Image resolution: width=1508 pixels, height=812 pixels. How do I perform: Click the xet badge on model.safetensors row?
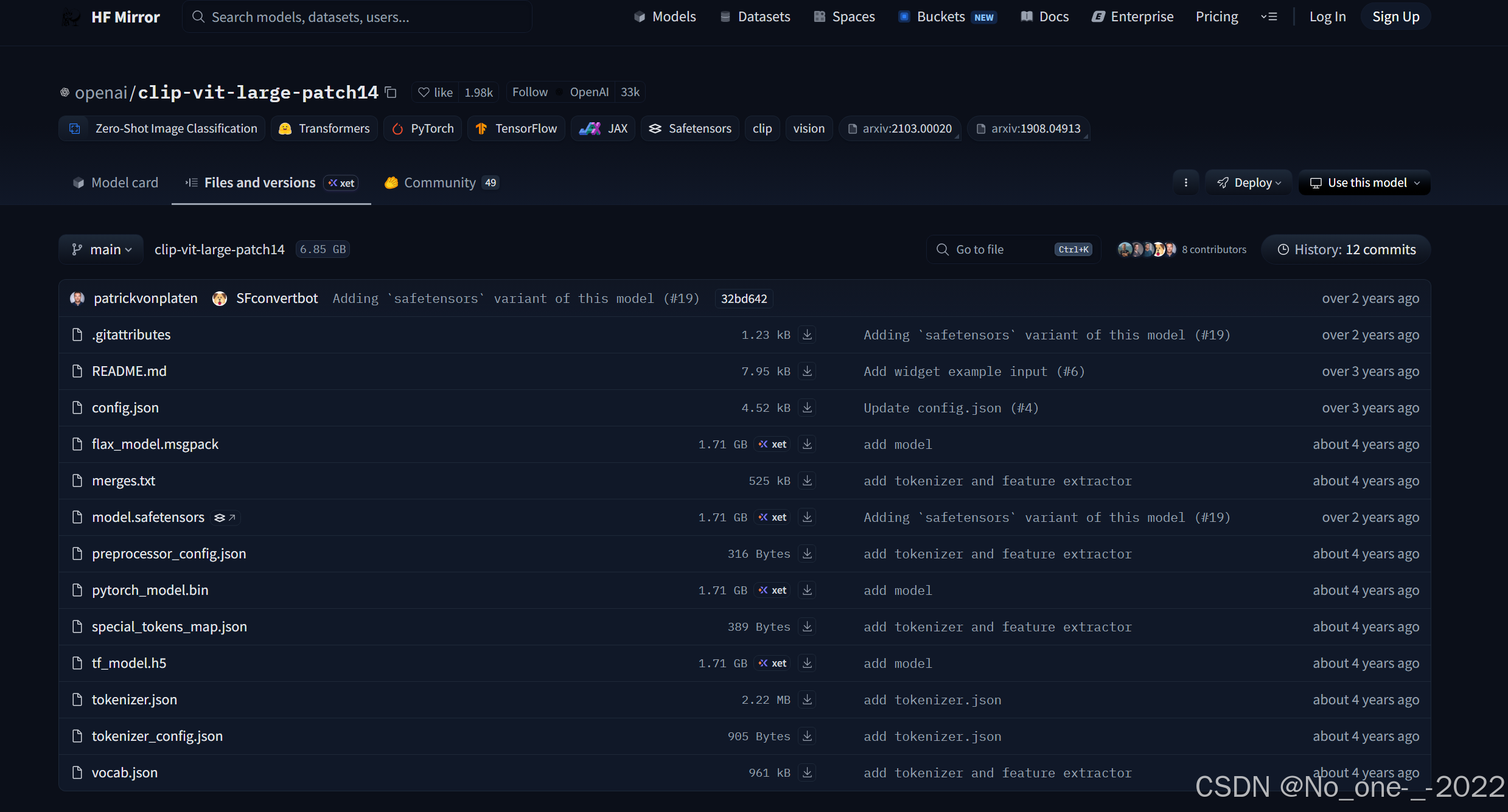coord(772,517)
